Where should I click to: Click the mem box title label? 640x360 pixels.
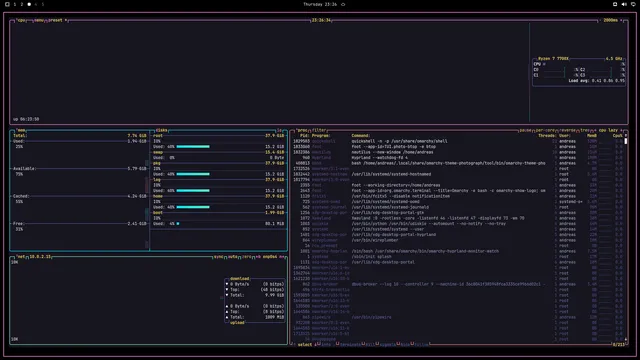21,130
